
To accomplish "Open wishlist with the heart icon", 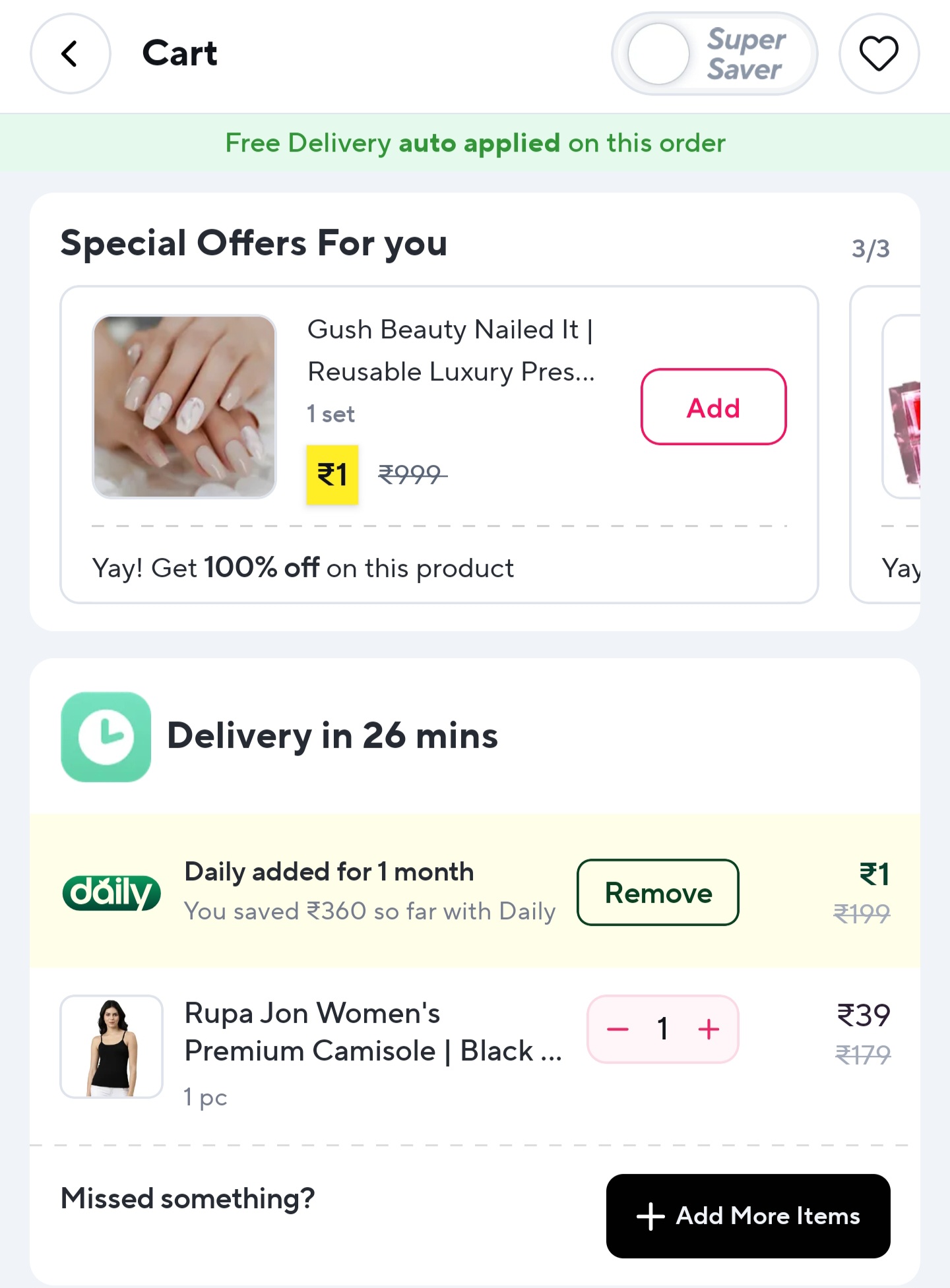I will click(878, 54).
